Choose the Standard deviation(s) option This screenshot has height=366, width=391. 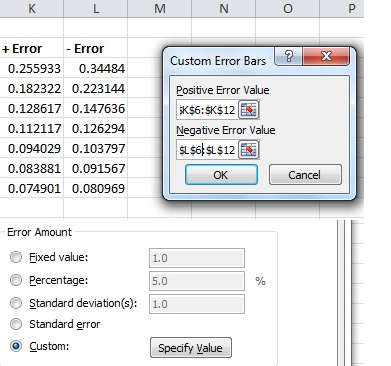16,303
